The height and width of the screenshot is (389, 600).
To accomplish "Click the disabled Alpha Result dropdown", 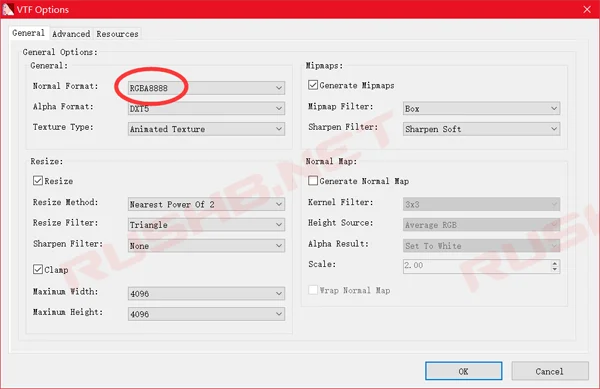I will (481, 246).
